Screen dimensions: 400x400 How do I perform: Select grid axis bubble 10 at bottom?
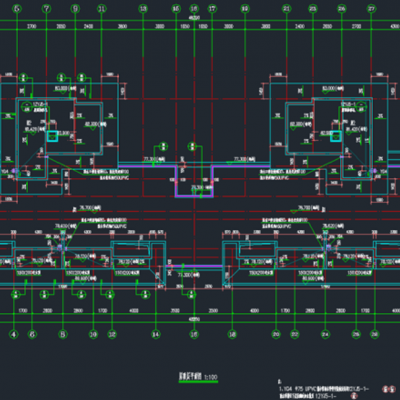(x=93, y=334)
